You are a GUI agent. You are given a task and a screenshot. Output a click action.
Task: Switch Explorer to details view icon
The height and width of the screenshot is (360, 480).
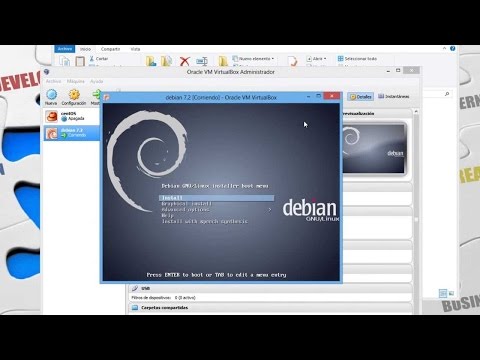point(443,293)
